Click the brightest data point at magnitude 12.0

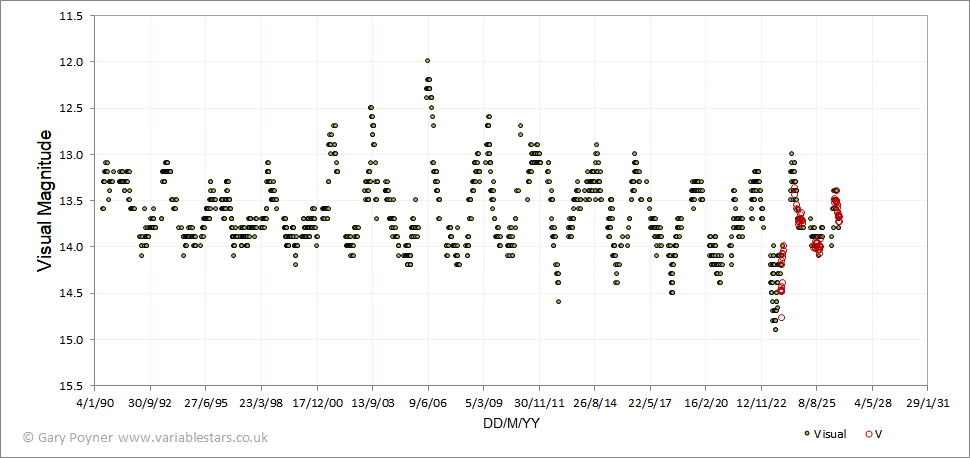427,61
